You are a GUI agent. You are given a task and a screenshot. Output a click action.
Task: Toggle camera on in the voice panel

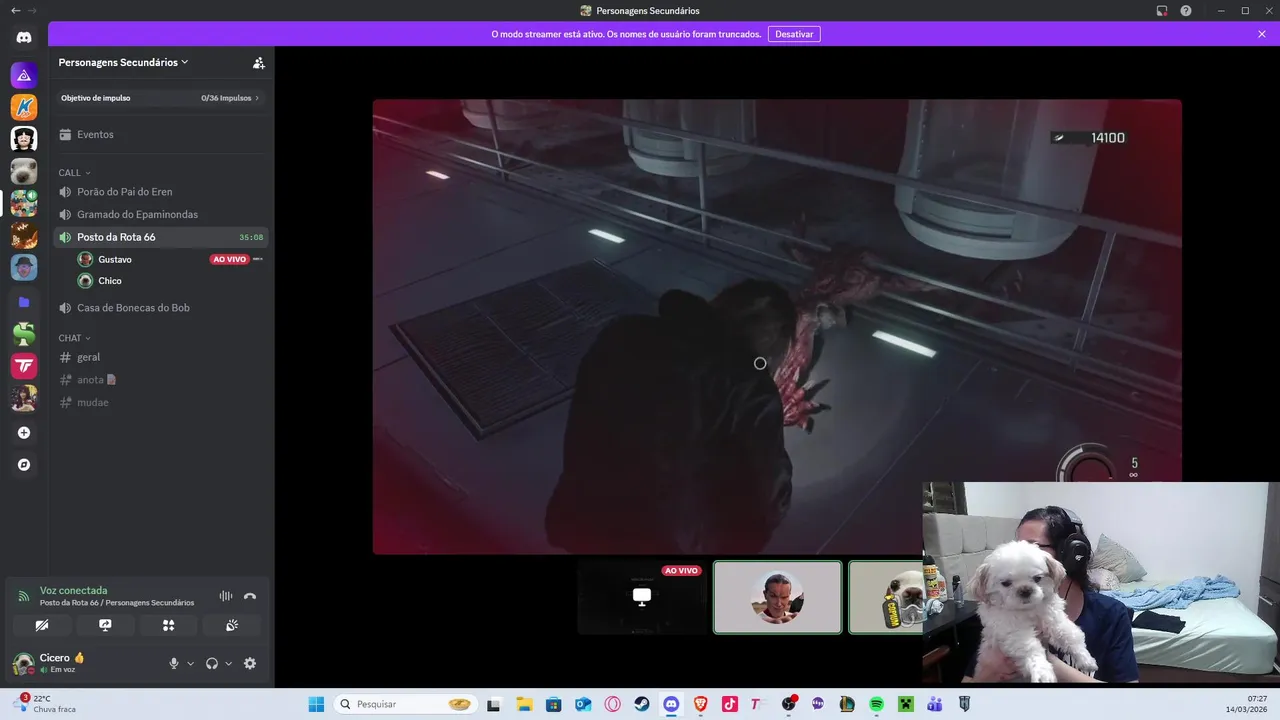tap(42, 625)
